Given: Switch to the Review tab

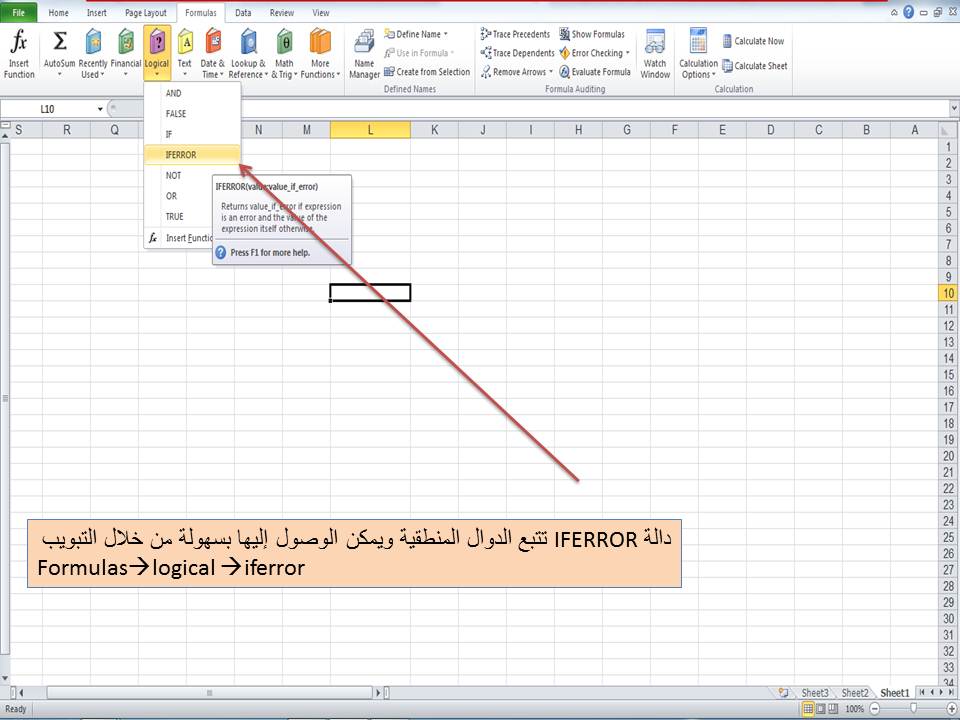Looking at the screenshot, I should (282, 12).
